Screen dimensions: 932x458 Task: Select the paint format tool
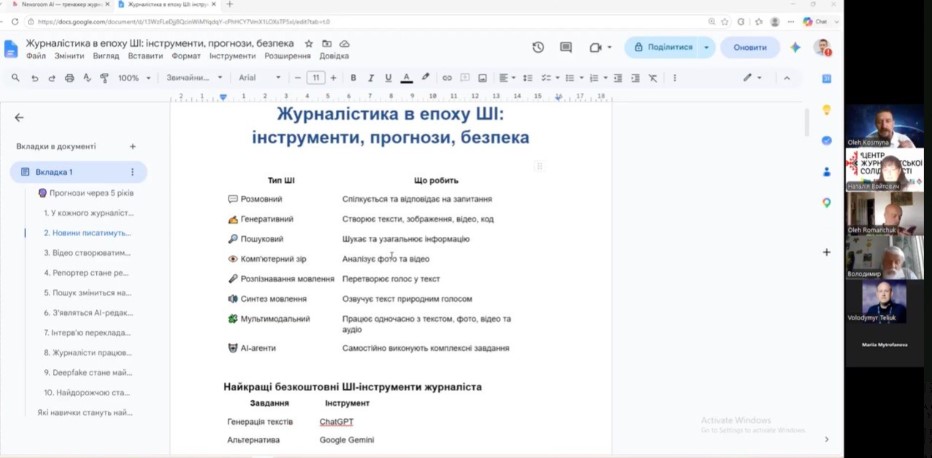coord(104,78)
